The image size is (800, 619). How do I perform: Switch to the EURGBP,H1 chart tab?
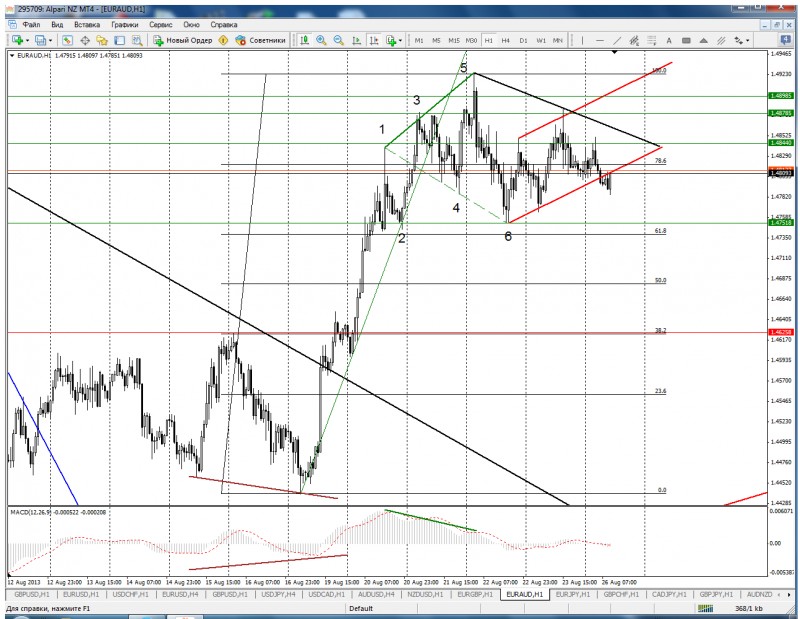click(473, 594)
